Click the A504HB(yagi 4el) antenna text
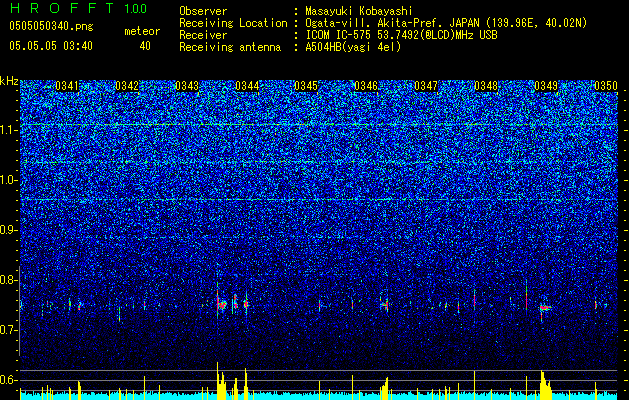The image size is (629, 400). click(353, 47)
